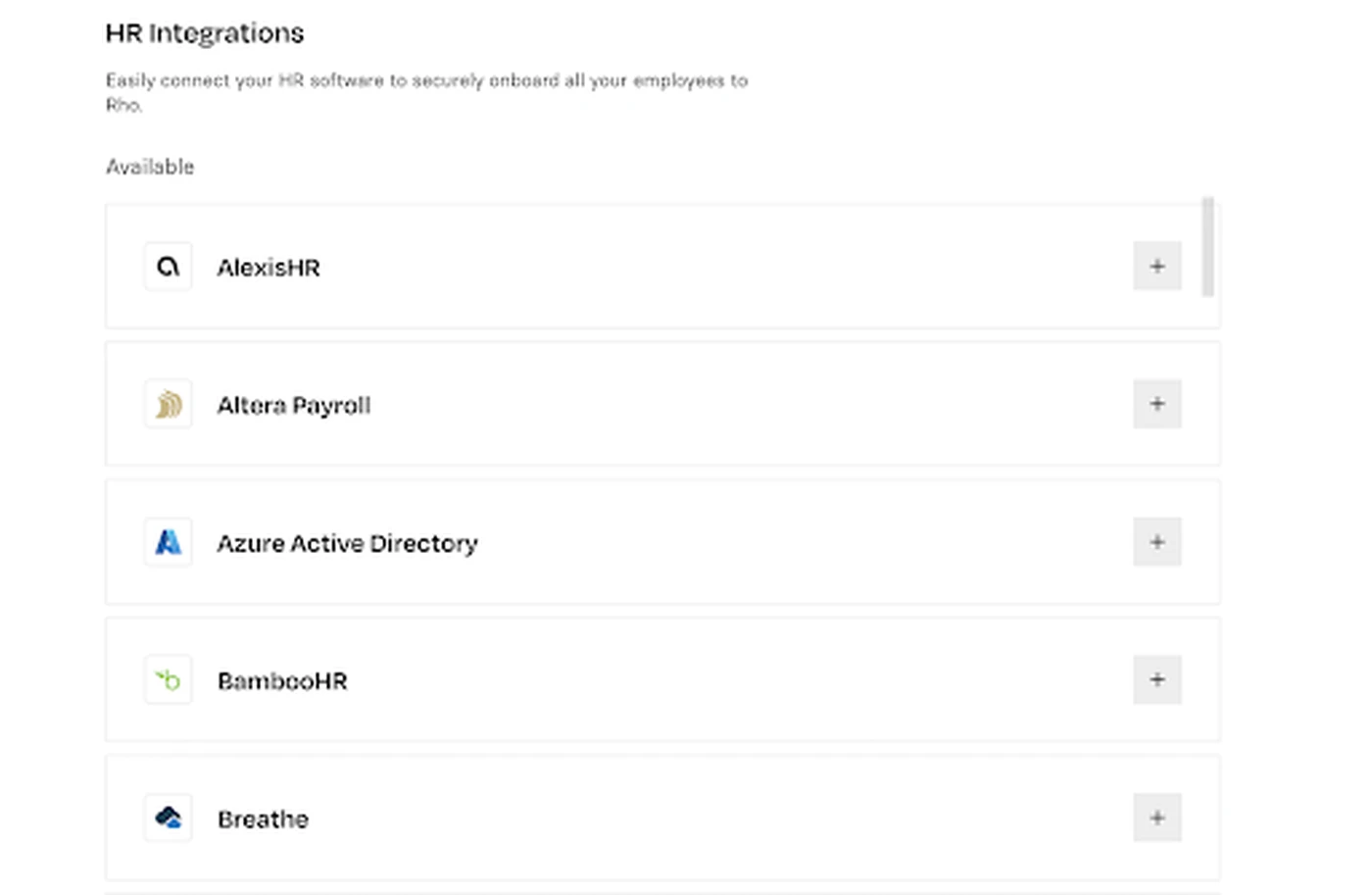Connect Altera Payroll using plus button
This screenshot has width=1372, height=895.
tap(1157, 404)
